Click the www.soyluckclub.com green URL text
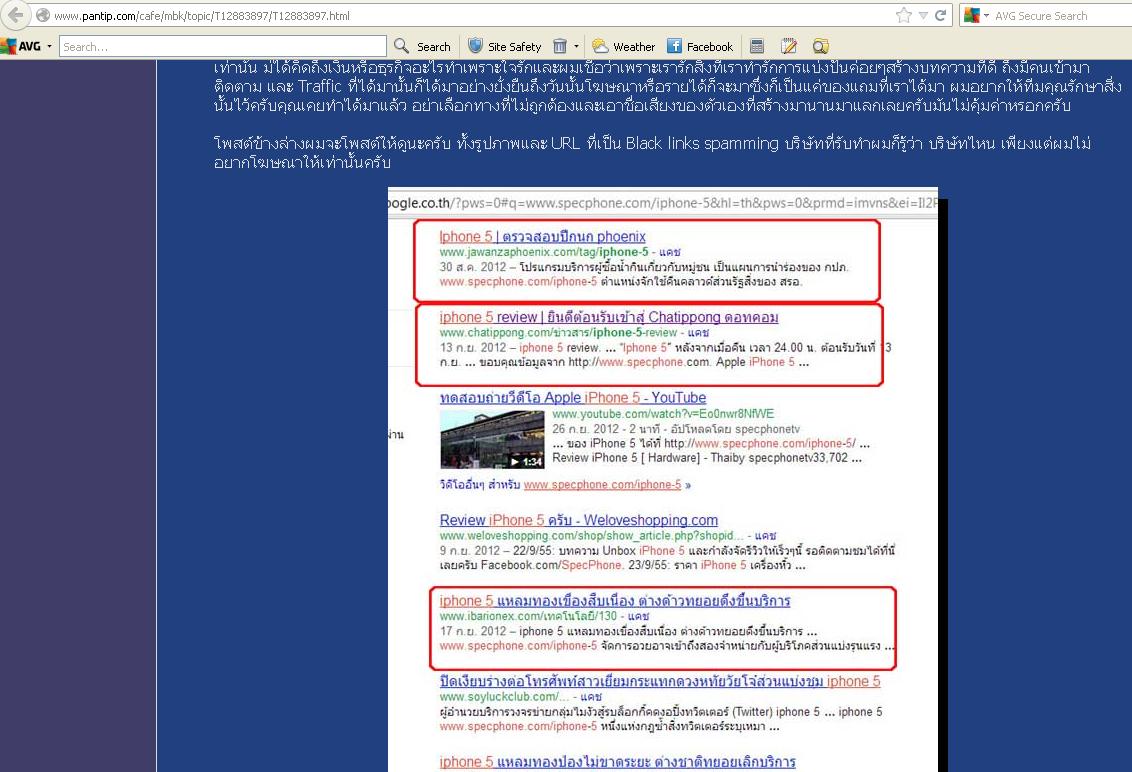This screenshot has width=1132, height=772. coord(503,697)
